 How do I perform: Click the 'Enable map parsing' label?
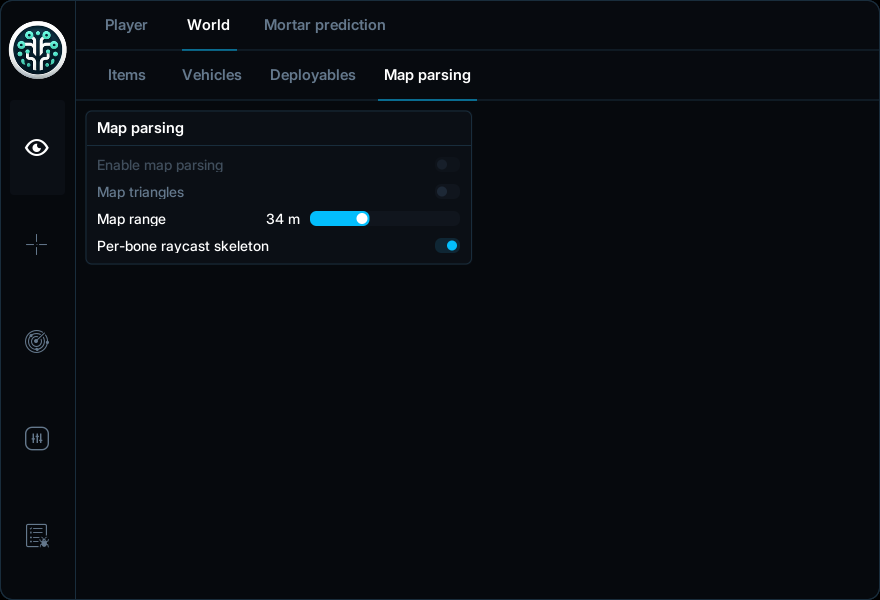160,165
